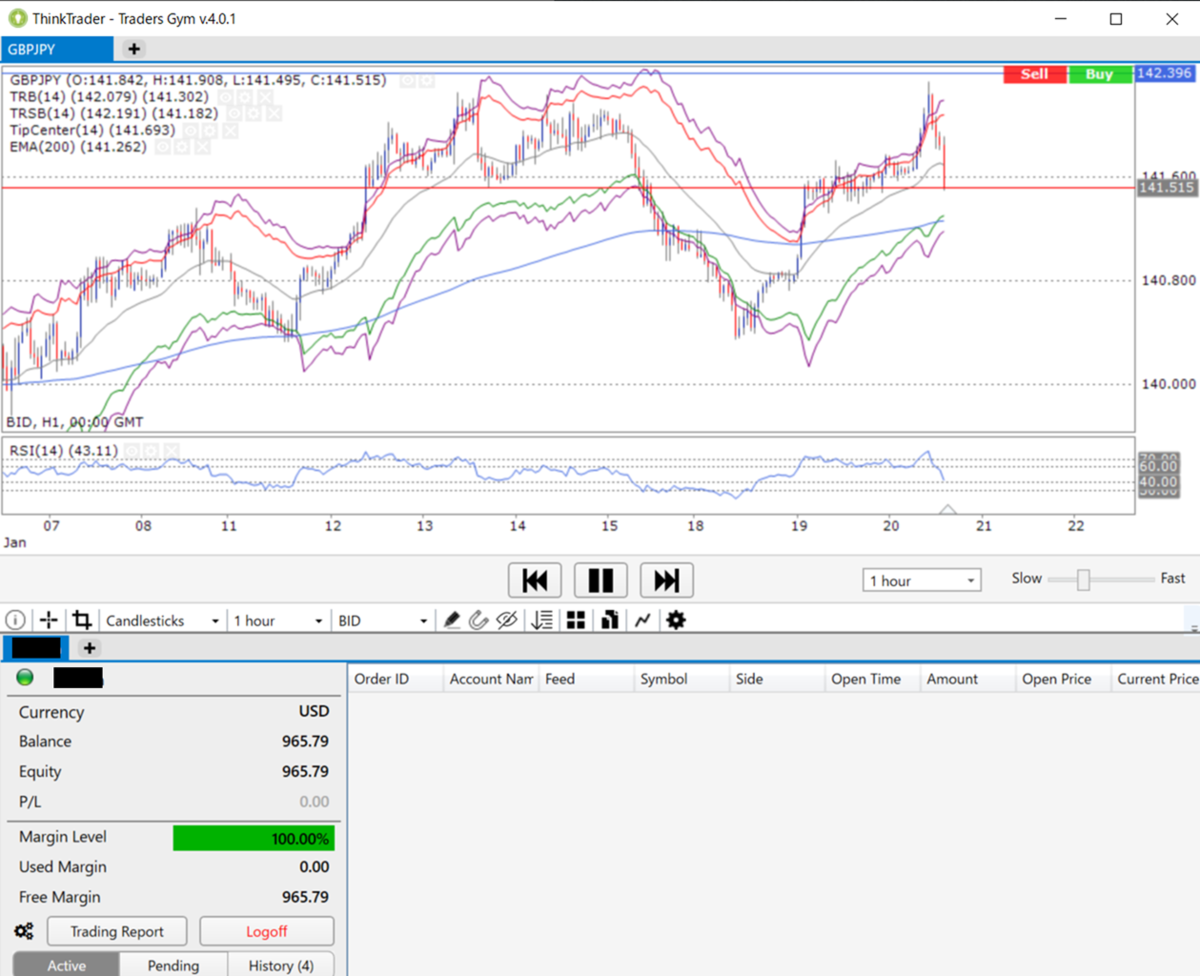Click the Current Price column header

click(1157, 679)
